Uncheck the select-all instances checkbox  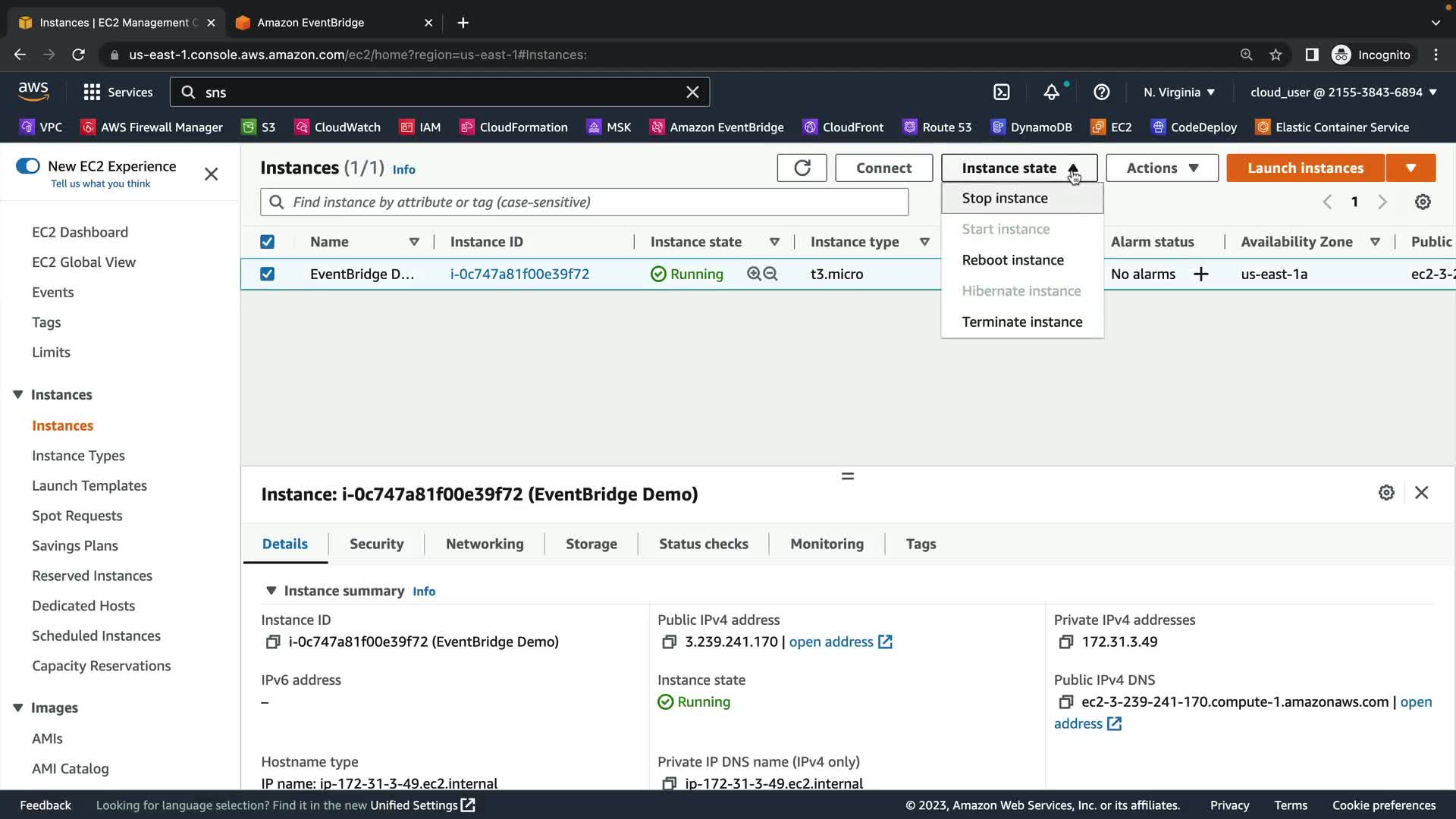(x=267, y=242)
